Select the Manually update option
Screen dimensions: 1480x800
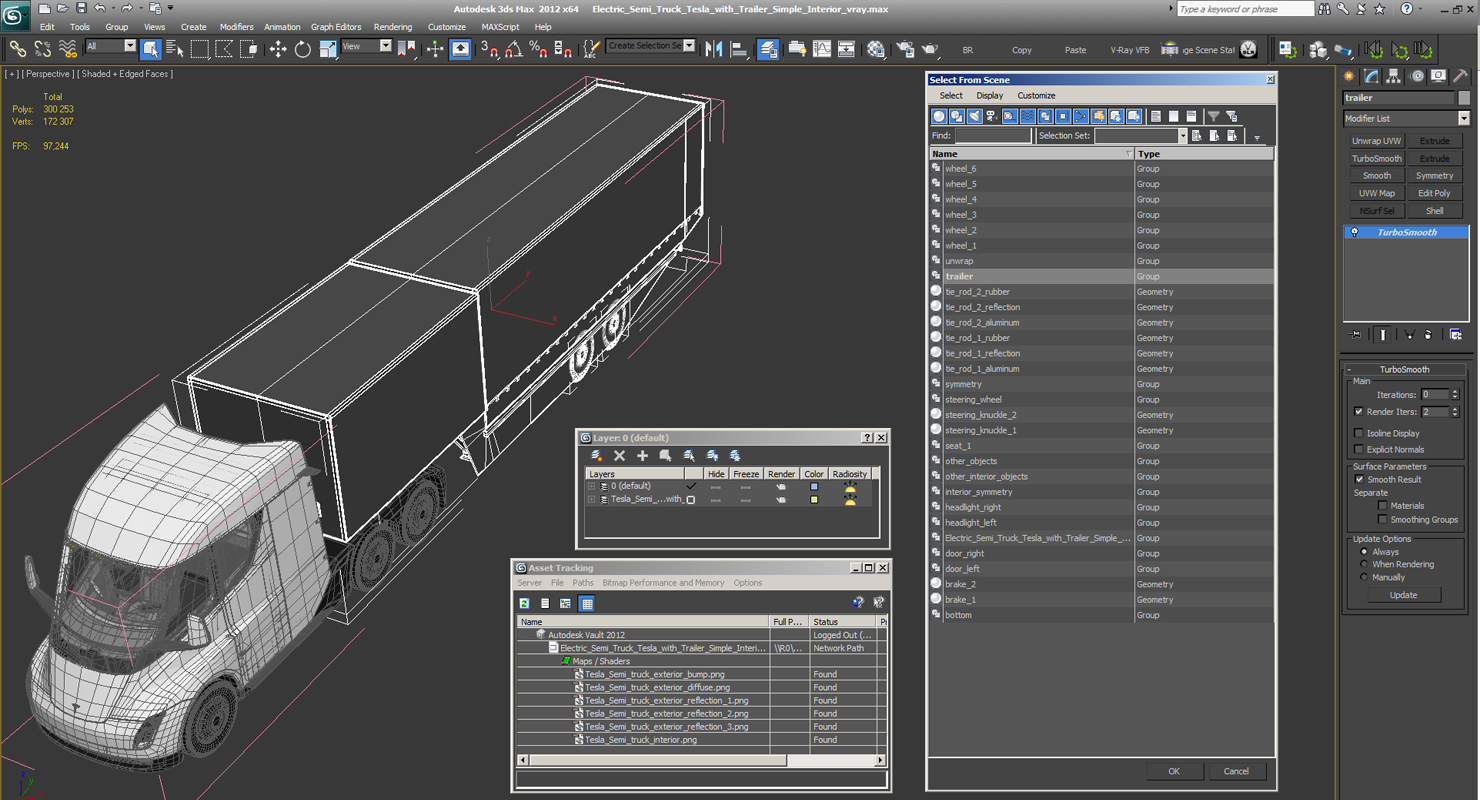pyautogui.click(x=1364, y=577)
